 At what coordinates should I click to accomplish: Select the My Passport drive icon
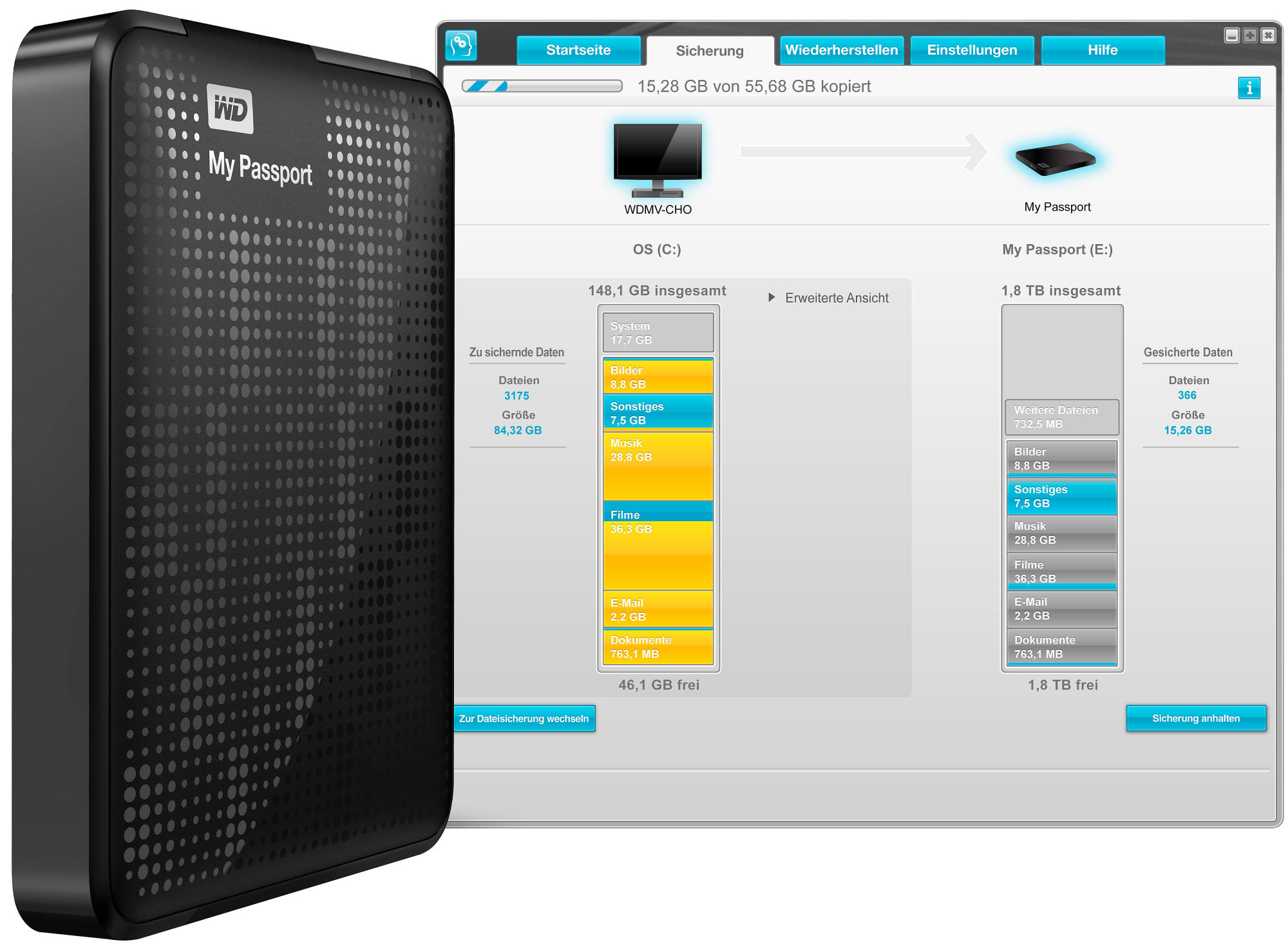pos(1056,159)
